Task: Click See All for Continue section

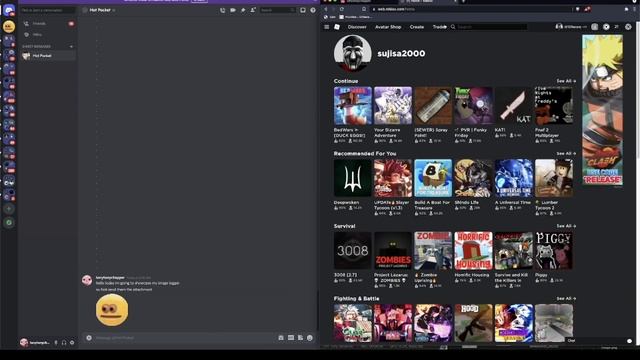Action: coord(566,81)
